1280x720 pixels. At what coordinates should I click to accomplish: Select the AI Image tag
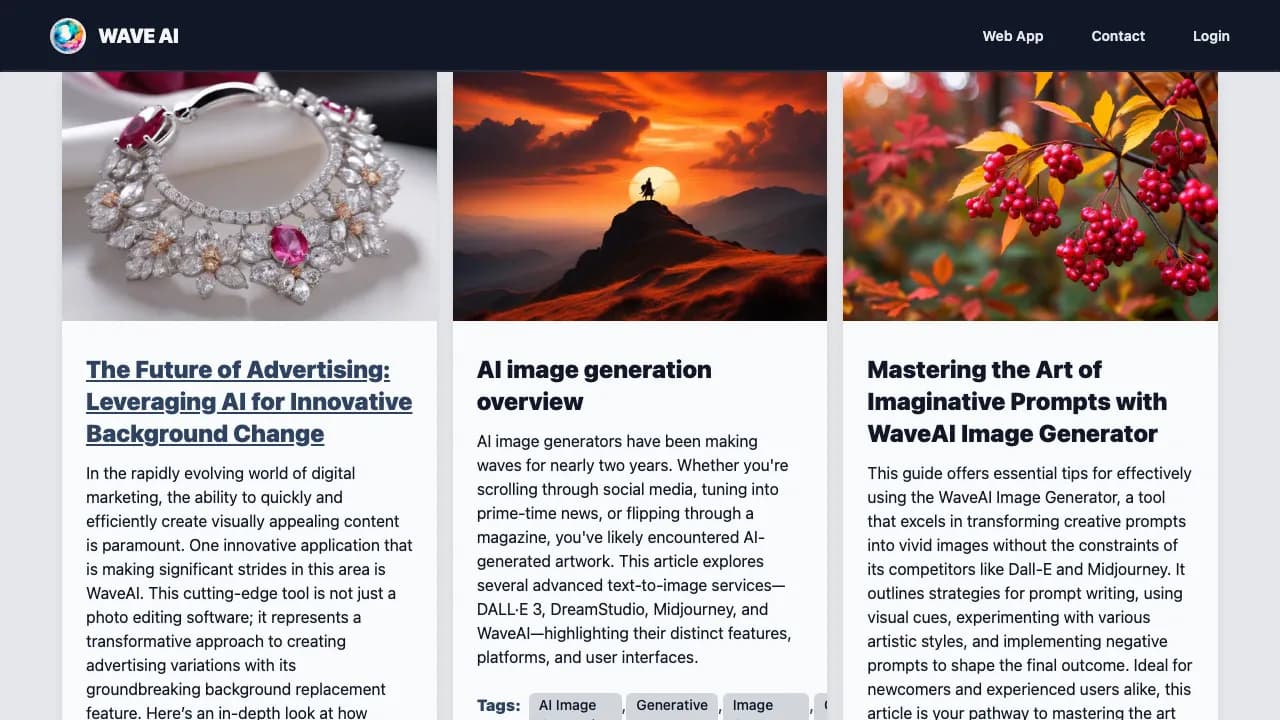(575, 707)
